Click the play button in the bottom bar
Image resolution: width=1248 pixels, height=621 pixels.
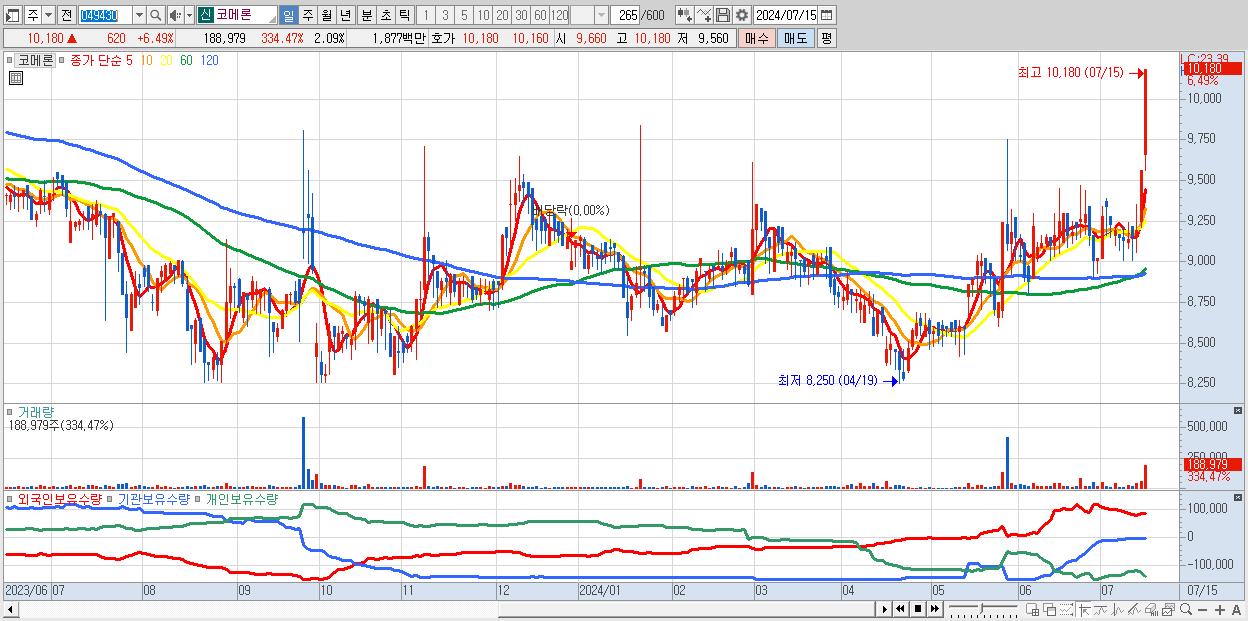[x=885, y=609]
